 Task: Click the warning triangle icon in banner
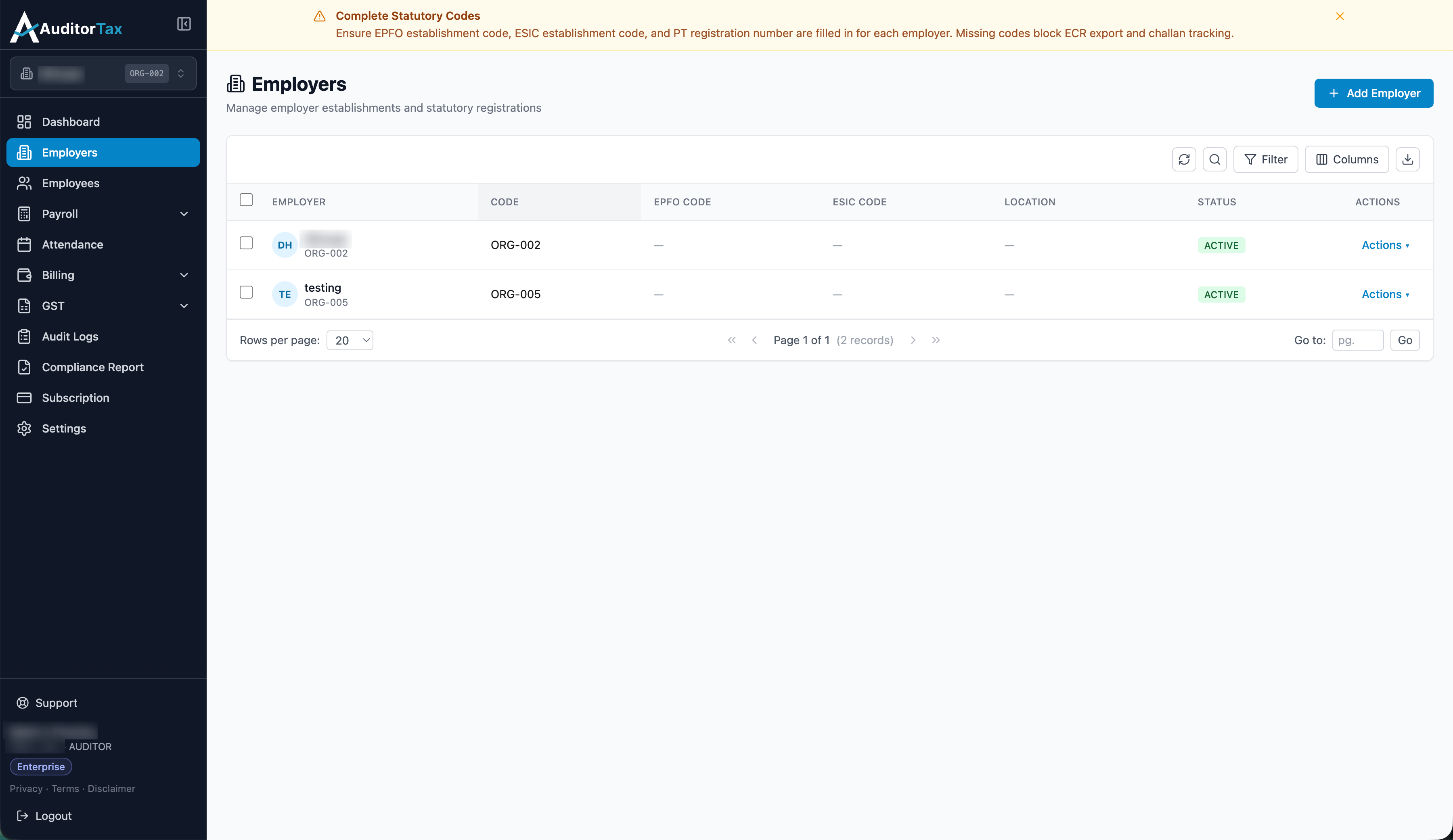[x=319, y=16]
